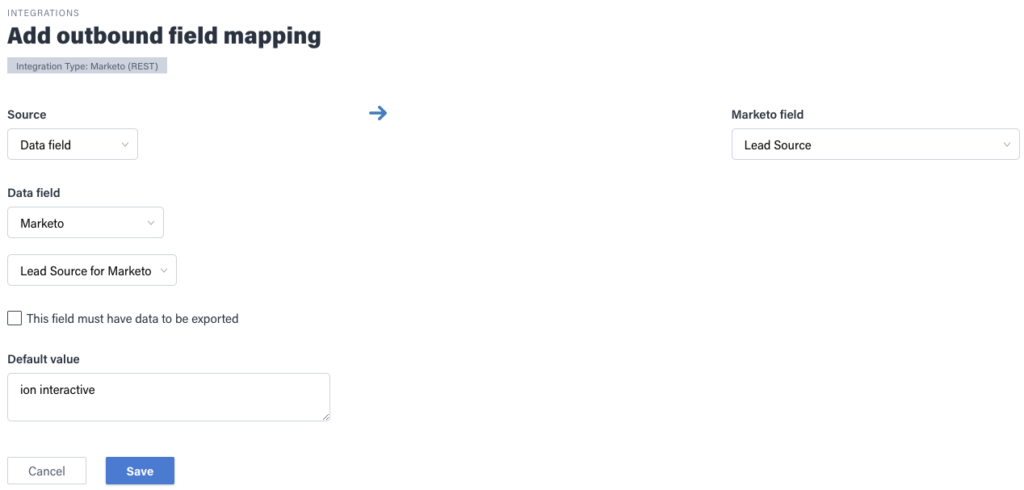Click the 'Add outbound field mapping' heading
The image size is (1024, 490).
164,36
